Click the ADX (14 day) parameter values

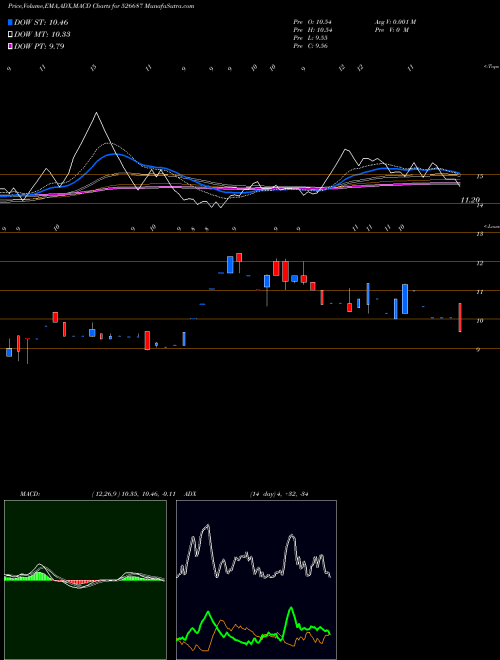pos(279,494)
